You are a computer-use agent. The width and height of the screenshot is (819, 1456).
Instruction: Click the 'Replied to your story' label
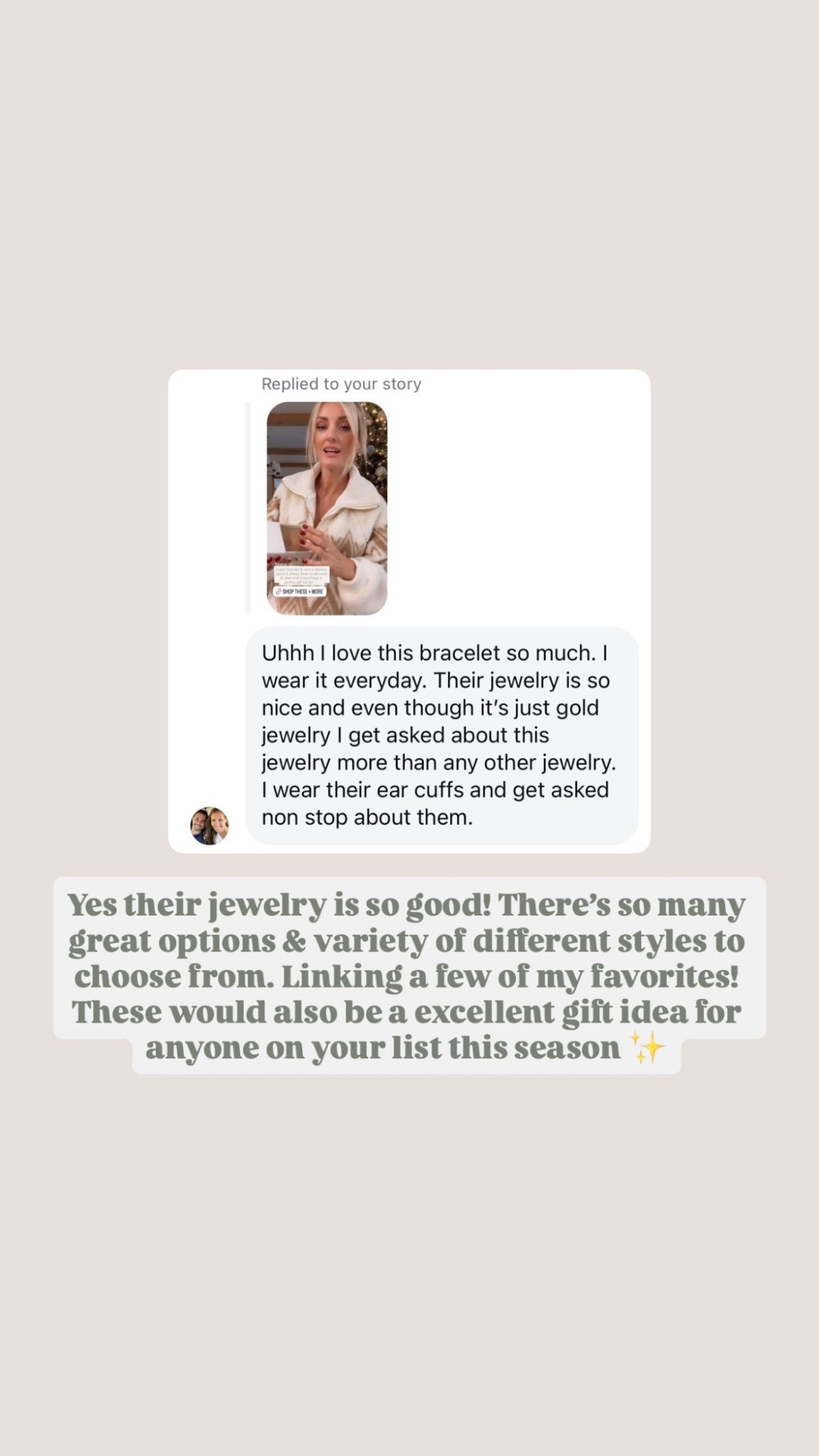341,384
